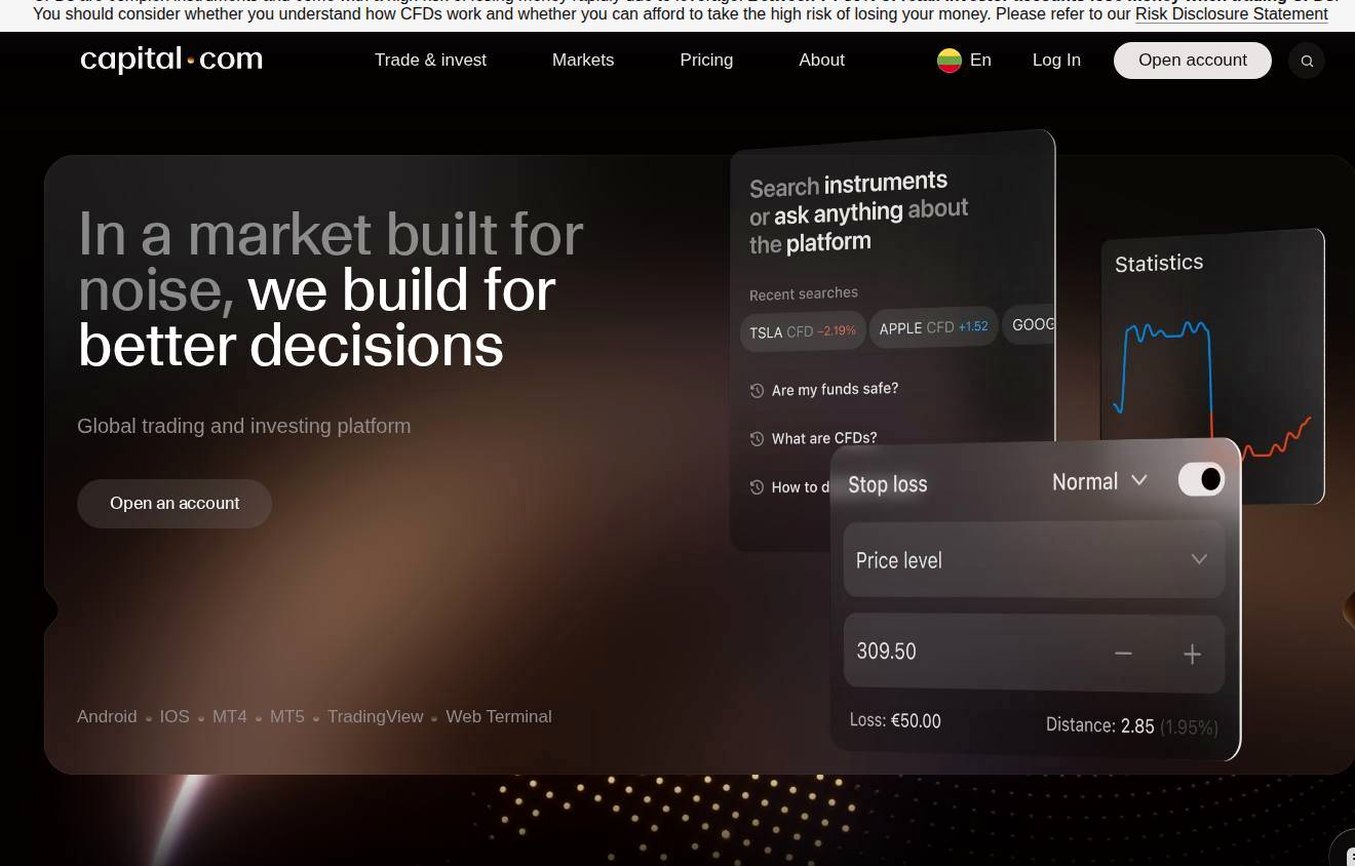The height and width of the screenshot is (866, 1355).
Task: Click history icon beside 'What are CFDs?'
Action: [x=757, y=439]
